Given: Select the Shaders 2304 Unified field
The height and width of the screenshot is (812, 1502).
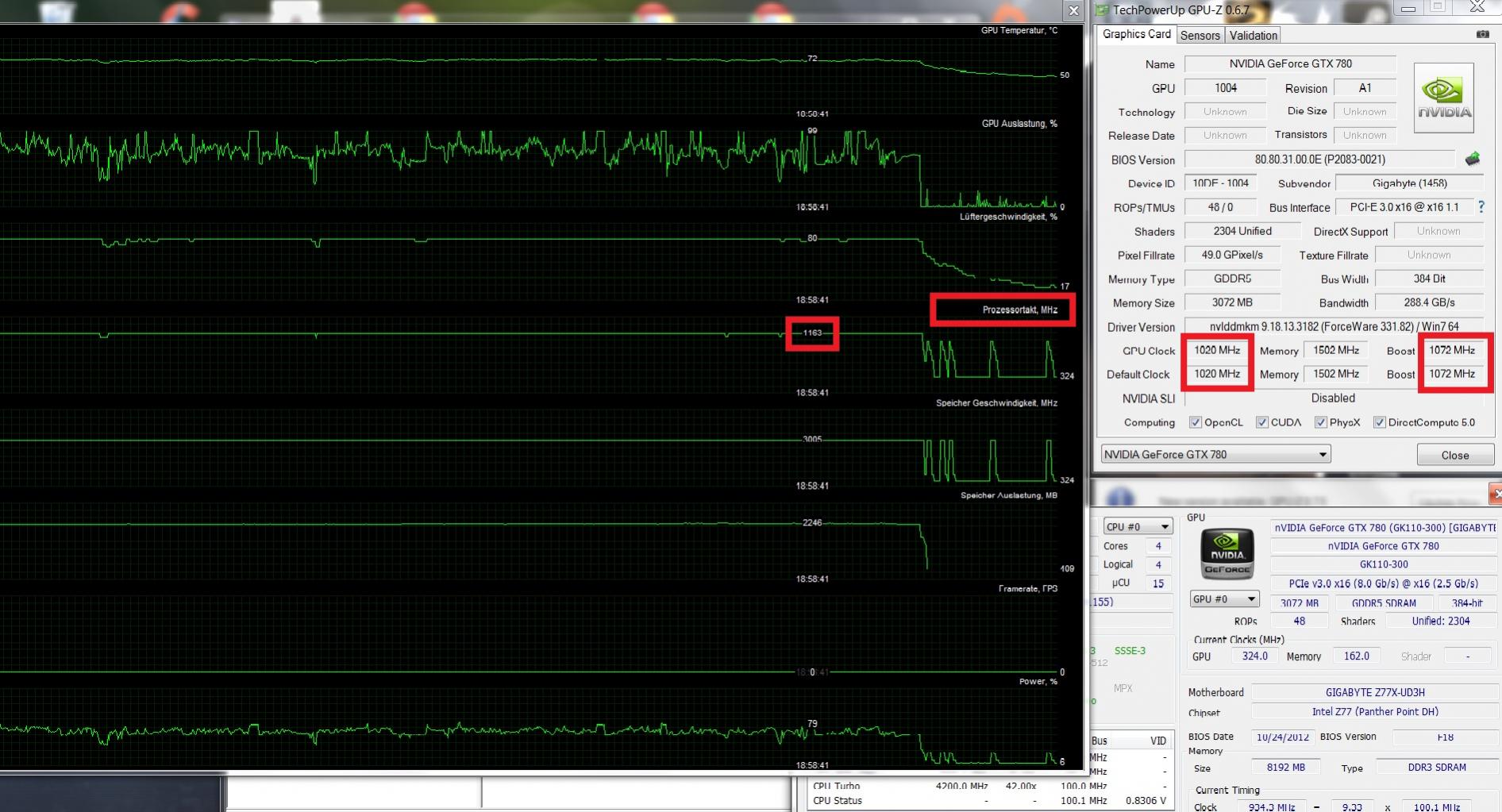Looking at the screenshot, I should click(1242, 231).
